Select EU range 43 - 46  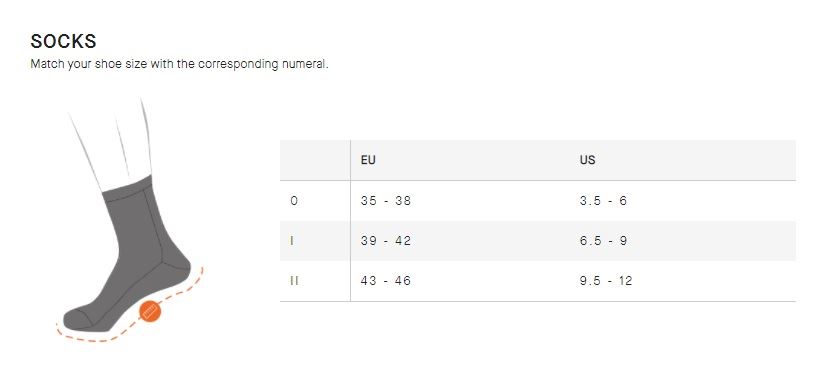click(386, 280)
